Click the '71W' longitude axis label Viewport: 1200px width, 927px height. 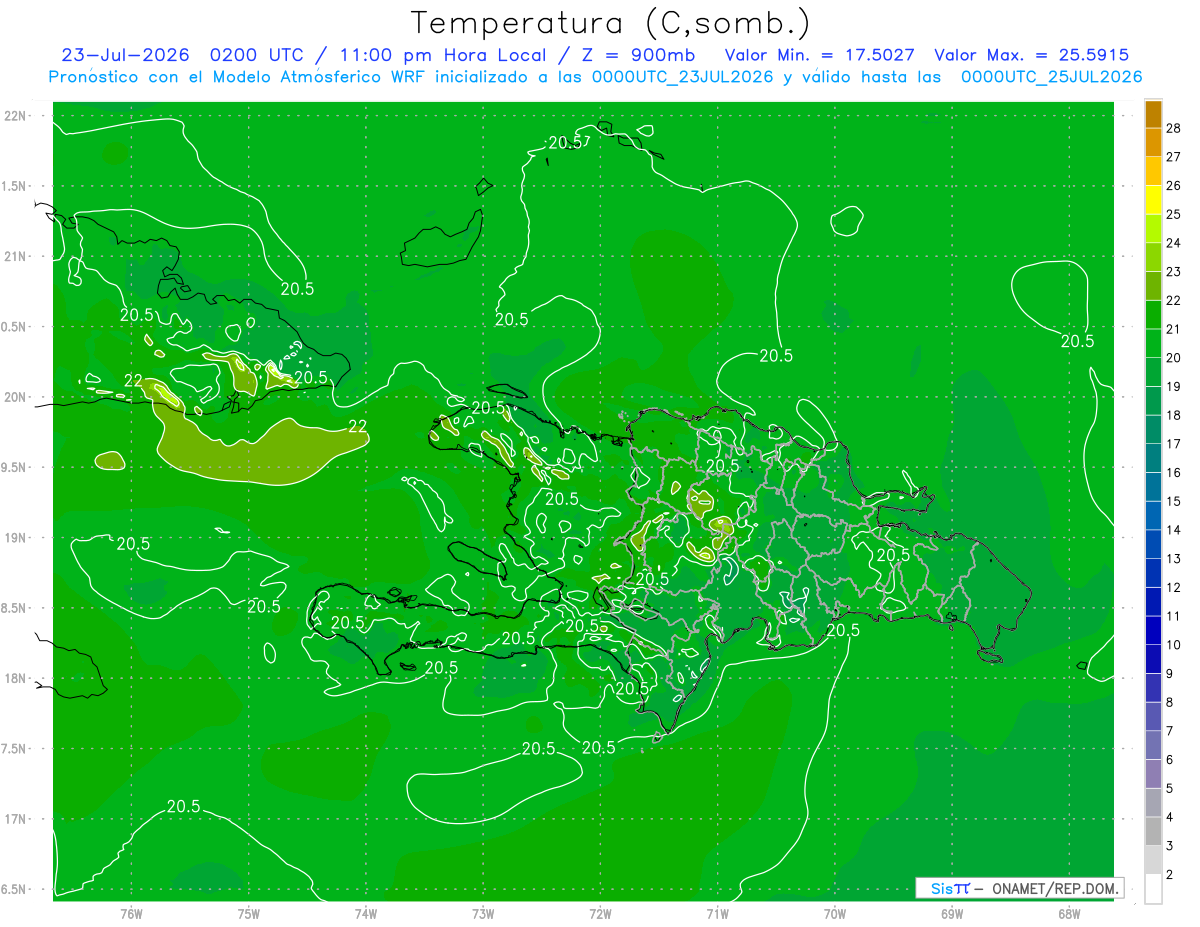click(x=717, y=914)
